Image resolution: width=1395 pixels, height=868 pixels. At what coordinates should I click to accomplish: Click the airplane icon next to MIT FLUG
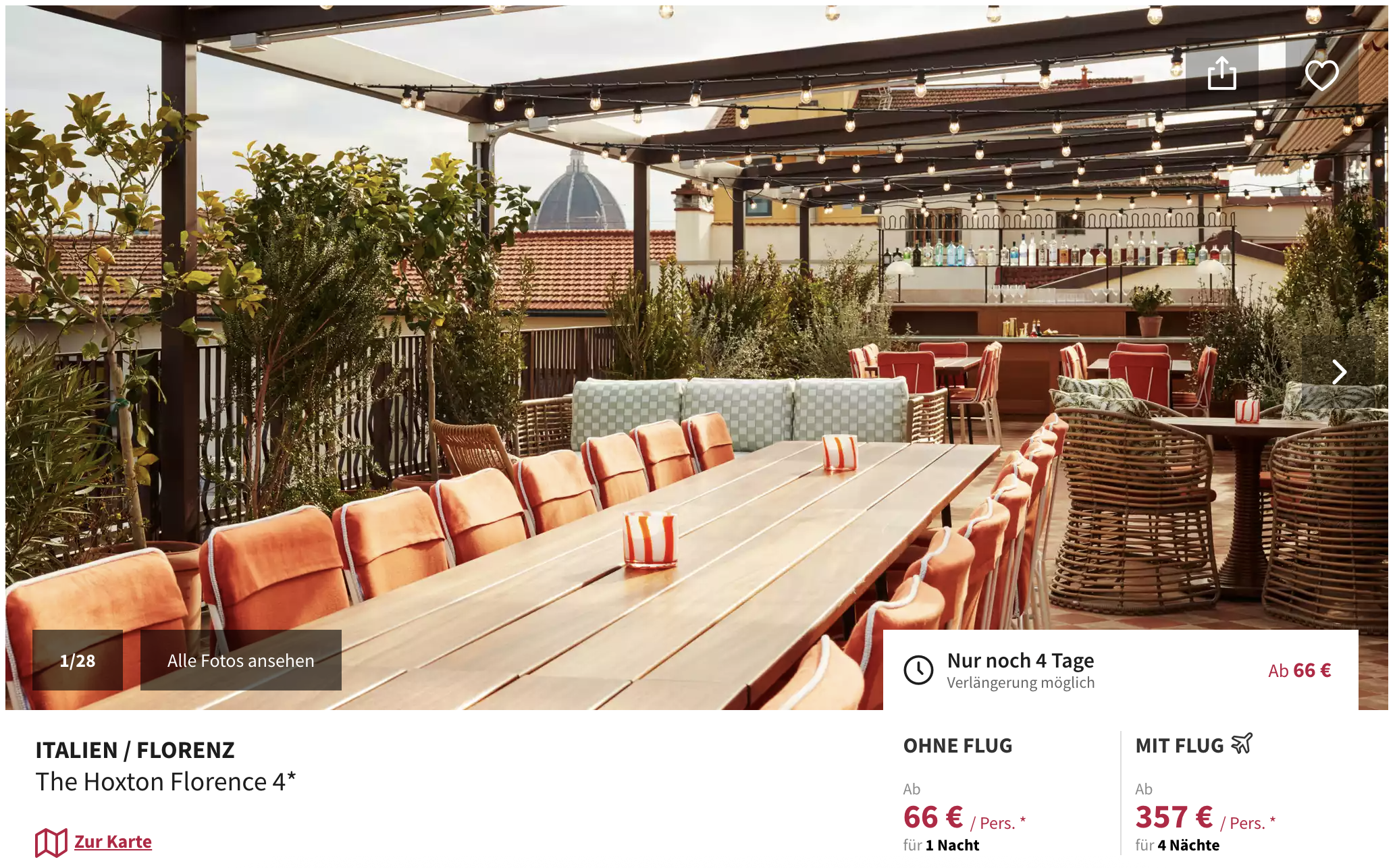click(1242, 744)
